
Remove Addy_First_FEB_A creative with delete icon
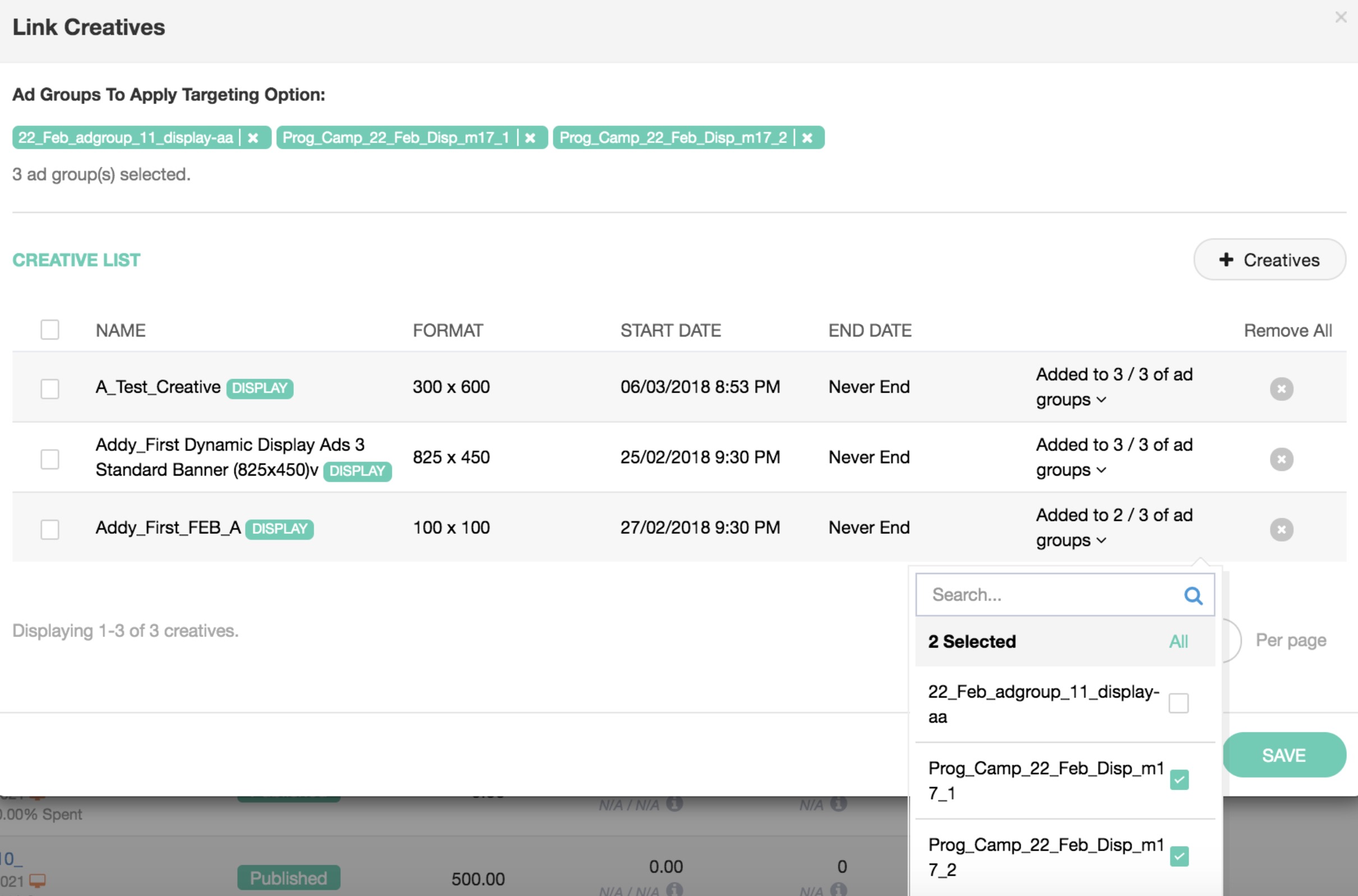[1281, 530]
